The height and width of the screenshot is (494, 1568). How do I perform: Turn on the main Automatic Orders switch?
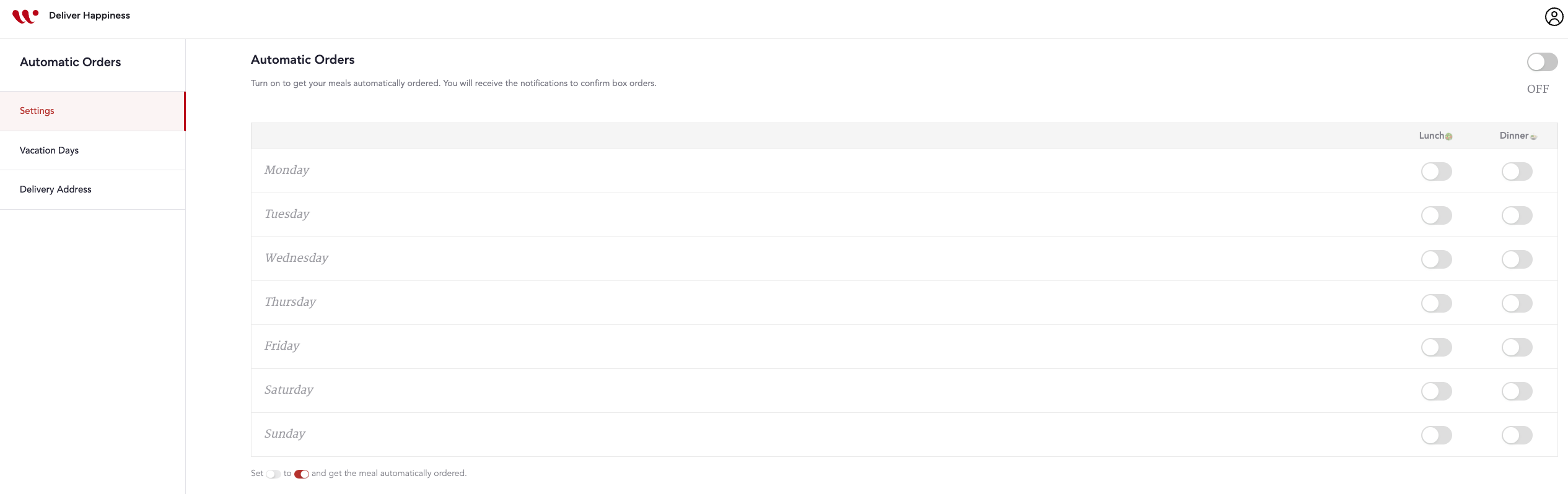click(1542, 62)
